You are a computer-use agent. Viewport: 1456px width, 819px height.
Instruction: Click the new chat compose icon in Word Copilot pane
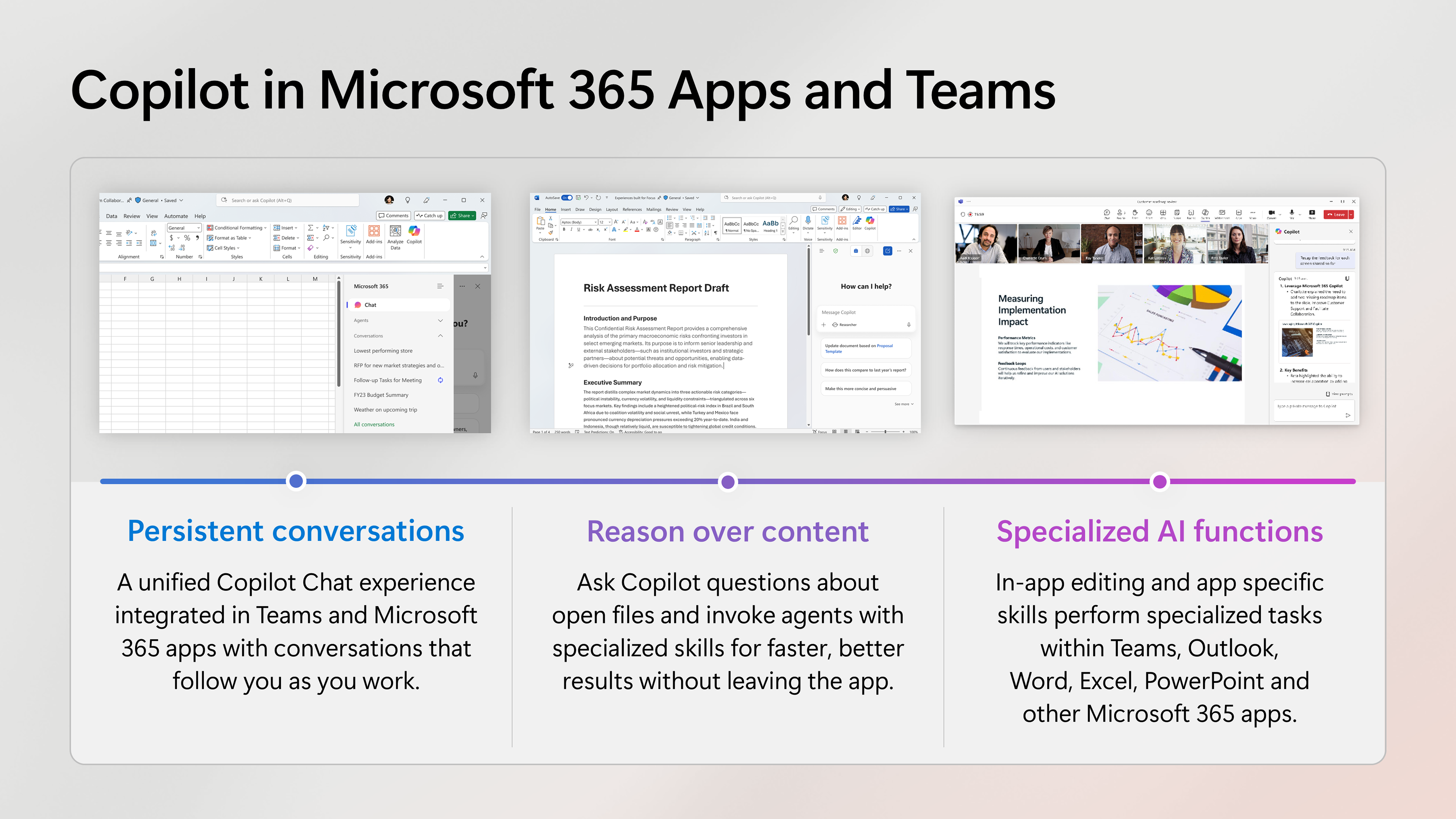887,251
